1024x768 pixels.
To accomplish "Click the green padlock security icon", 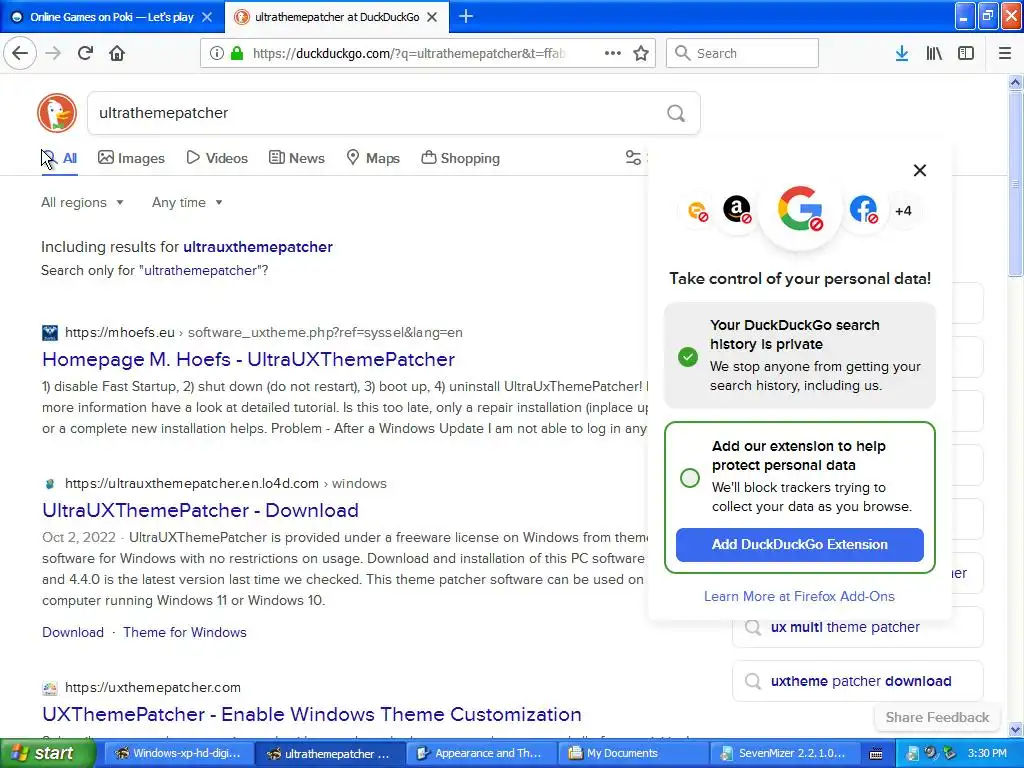I will tap(237, 53).
